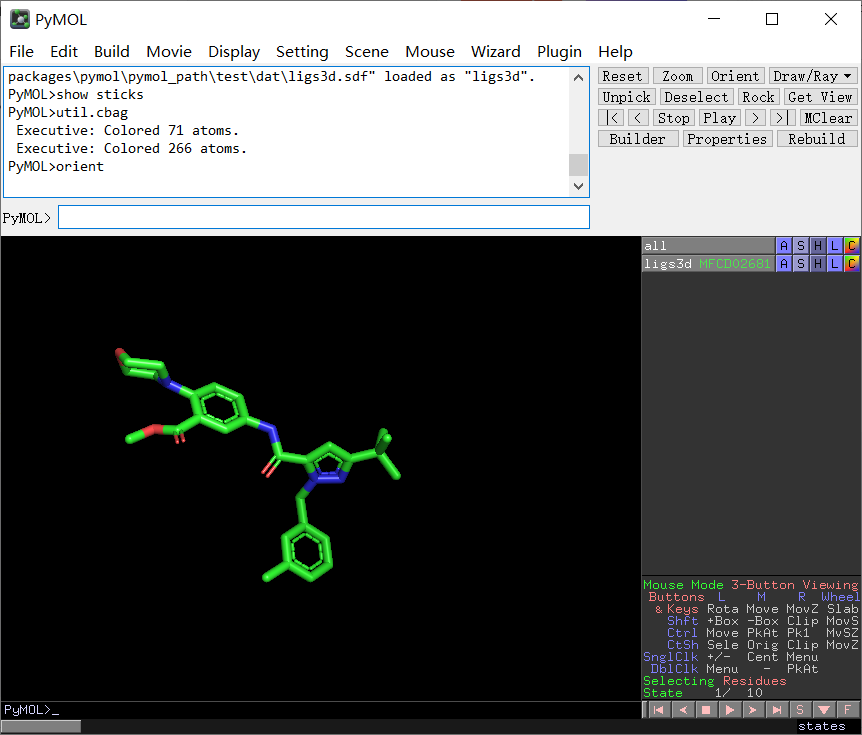The width and height of the screenshot is (862, 735).
Task: Click the Orient button
Action: [735, 76]
